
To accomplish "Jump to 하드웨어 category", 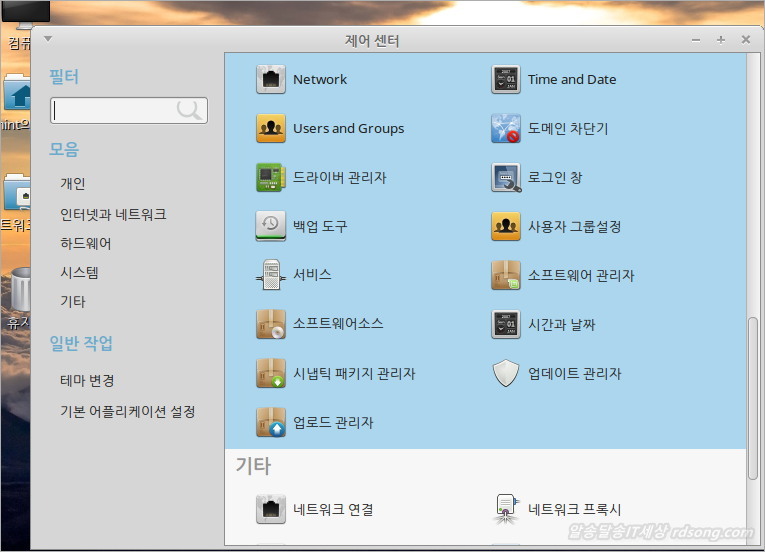I will tap(86, 243).
